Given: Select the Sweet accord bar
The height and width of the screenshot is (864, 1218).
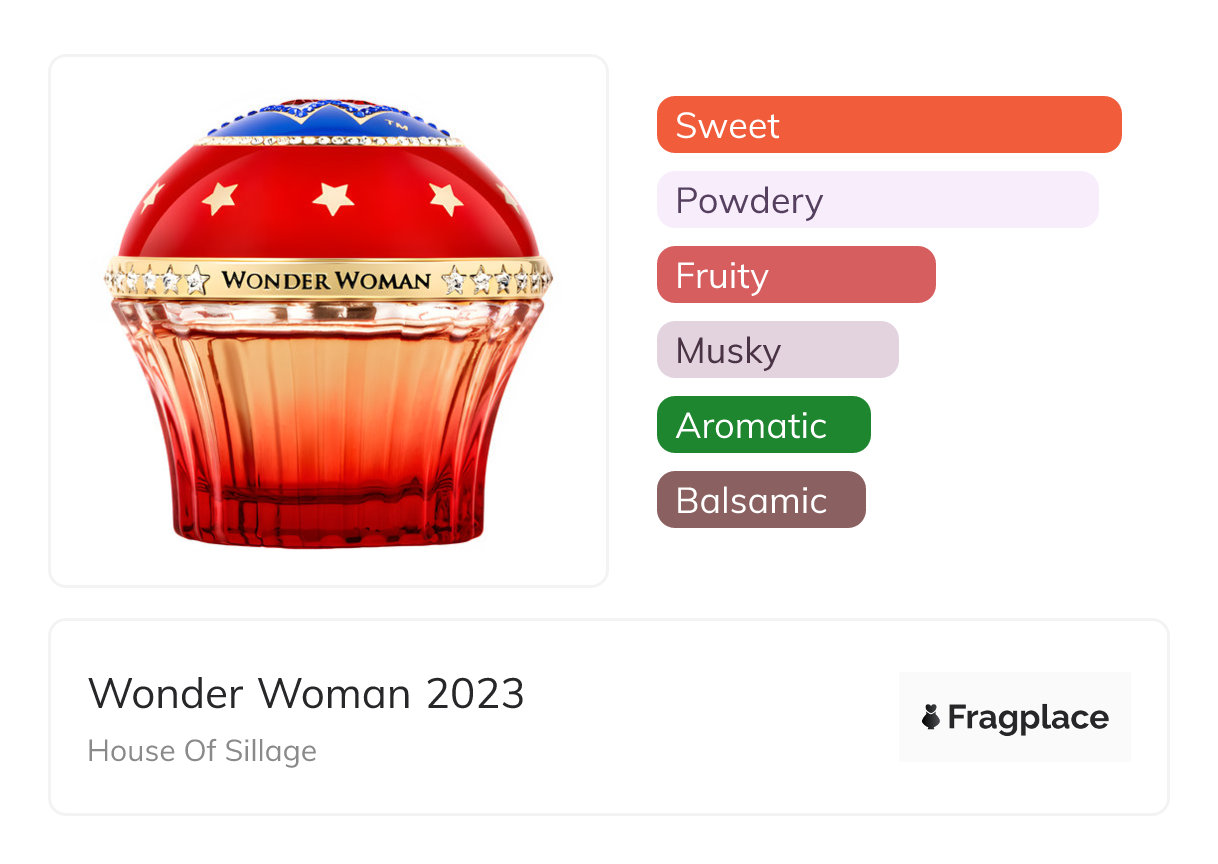Looking at the screenshot, I should point(889,125).
